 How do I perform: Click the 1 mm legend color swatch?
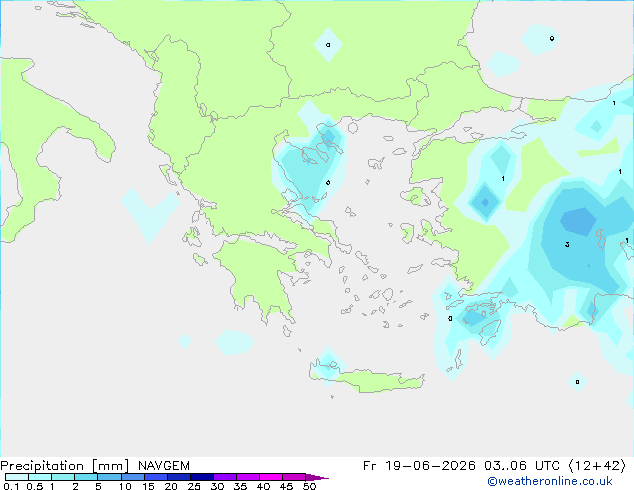pos(63,477)
